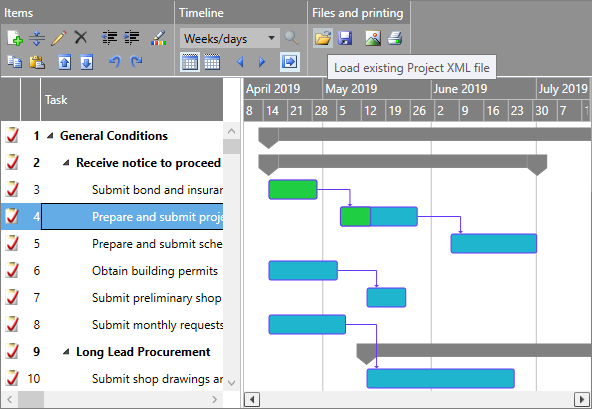This screenshot has width=592, height=409.
Task: Select the Submit monthly requests task
Action: pos(112,325)
